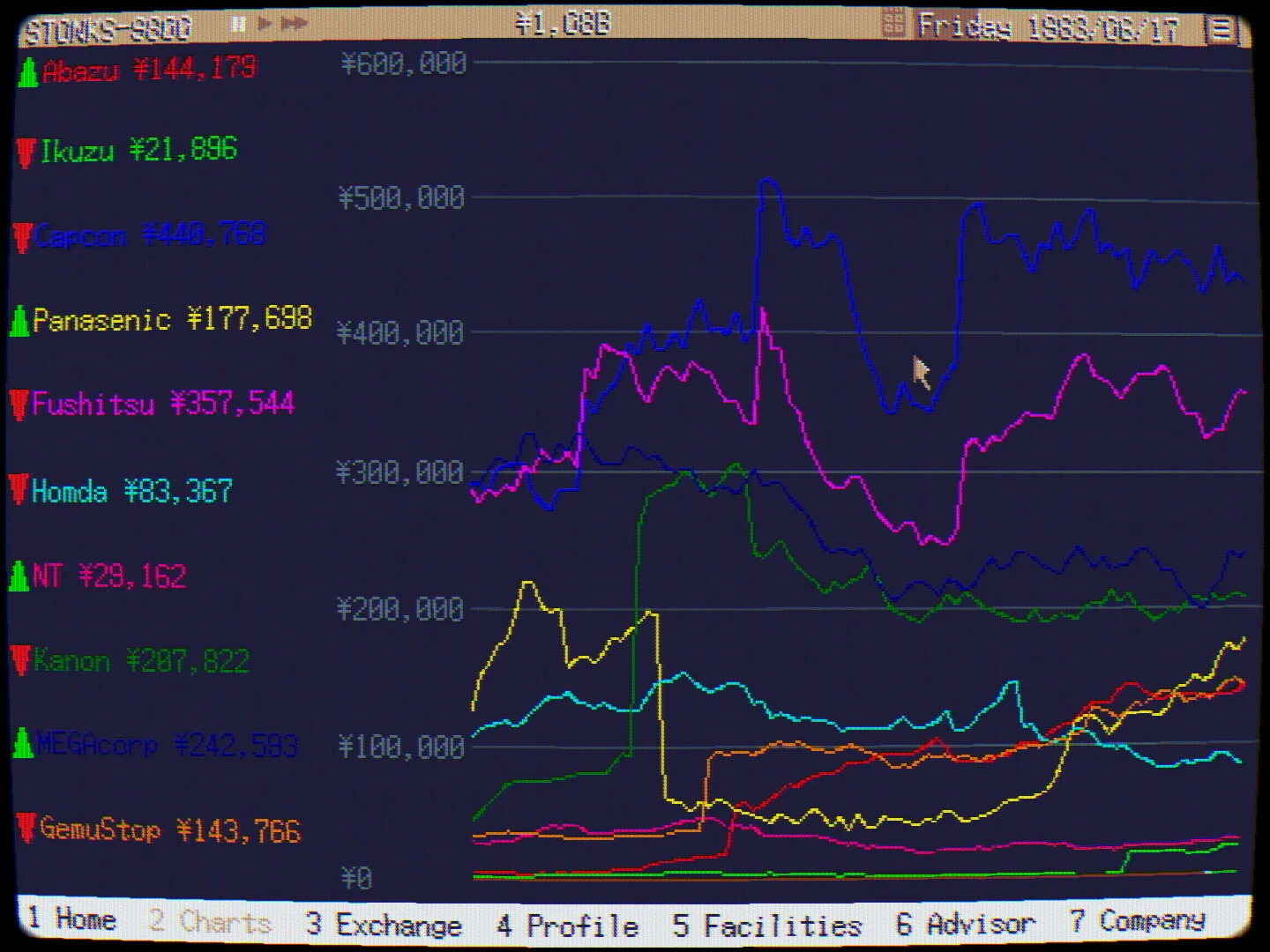Click the ¥600,000 axis label

pos(403,63)
